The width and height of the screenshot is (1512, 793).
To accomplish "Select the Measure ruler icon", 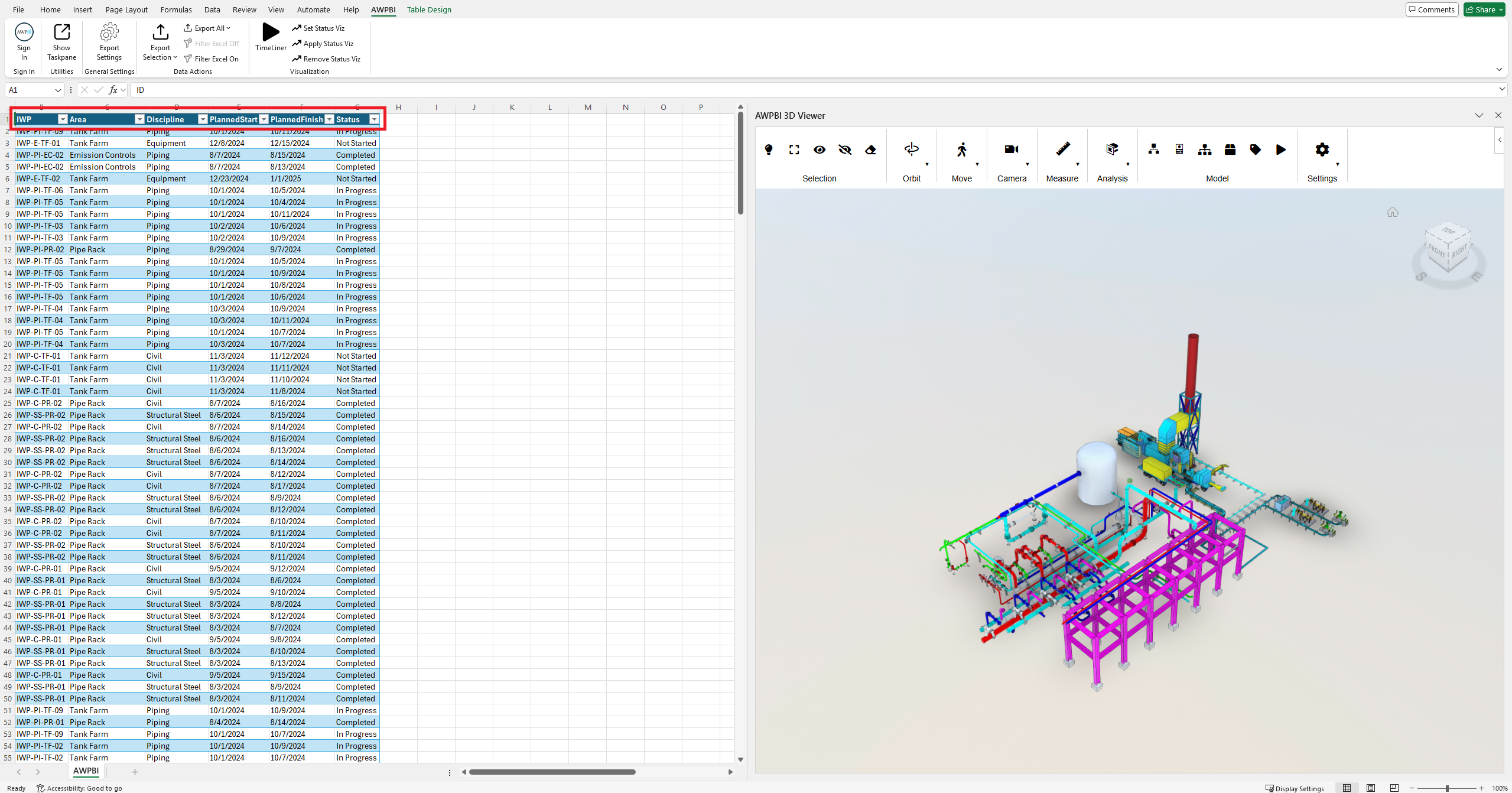I will point(1062,149).
